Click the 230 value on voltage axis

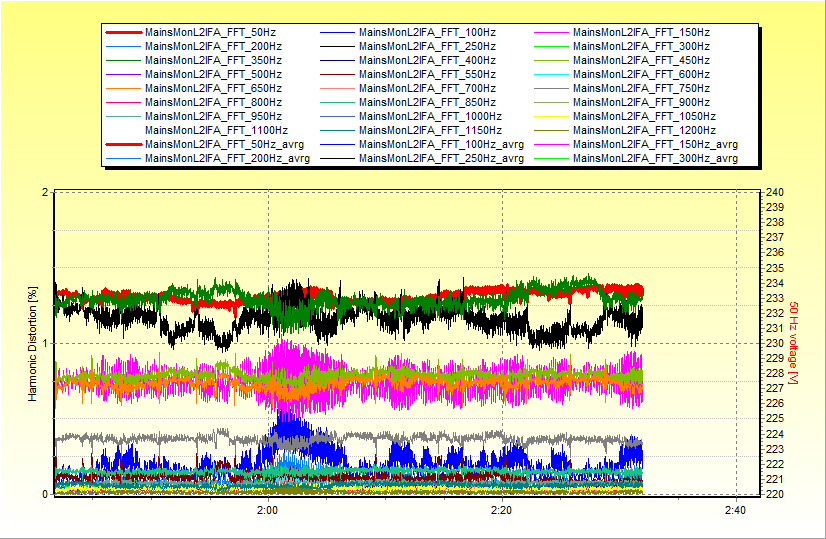tap(775, 344)
